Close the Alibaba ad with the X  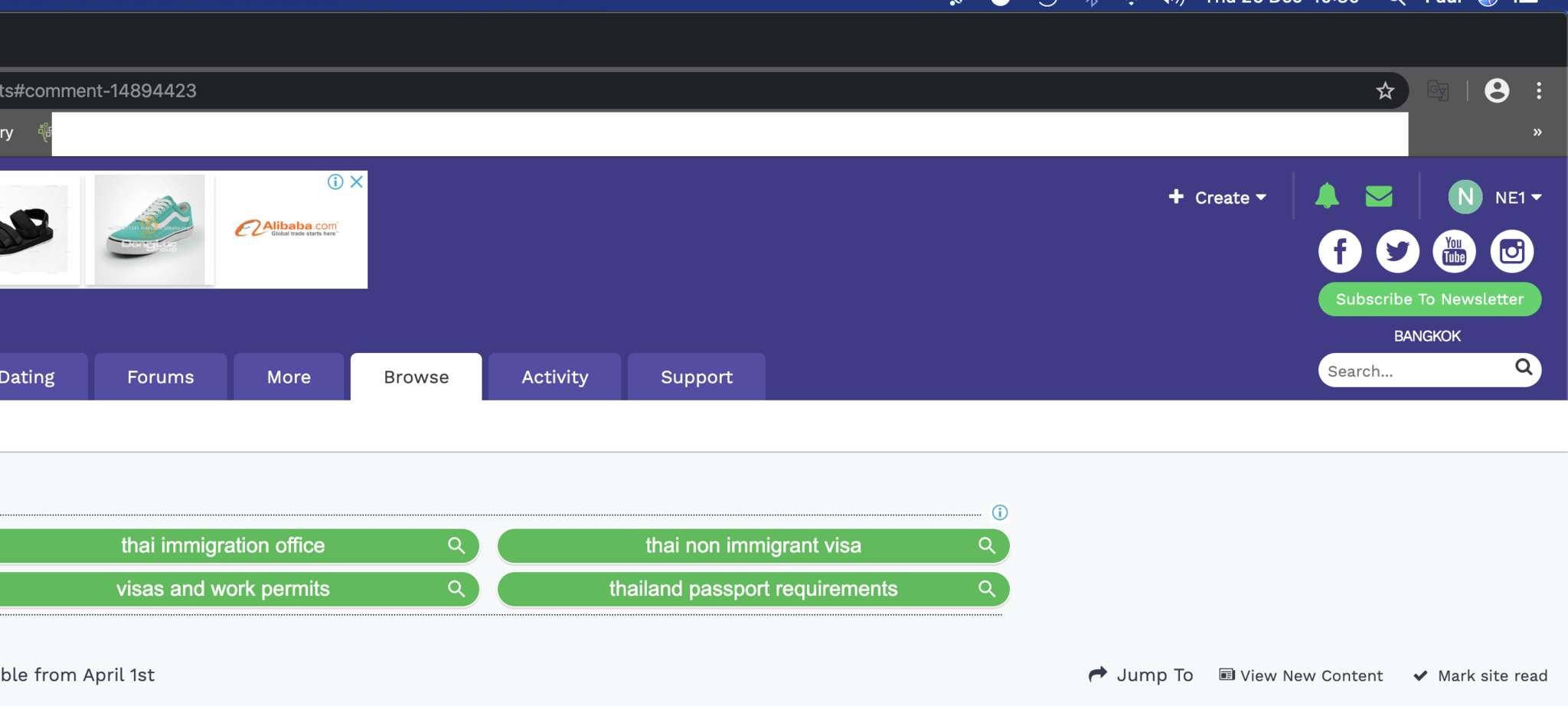355,181
